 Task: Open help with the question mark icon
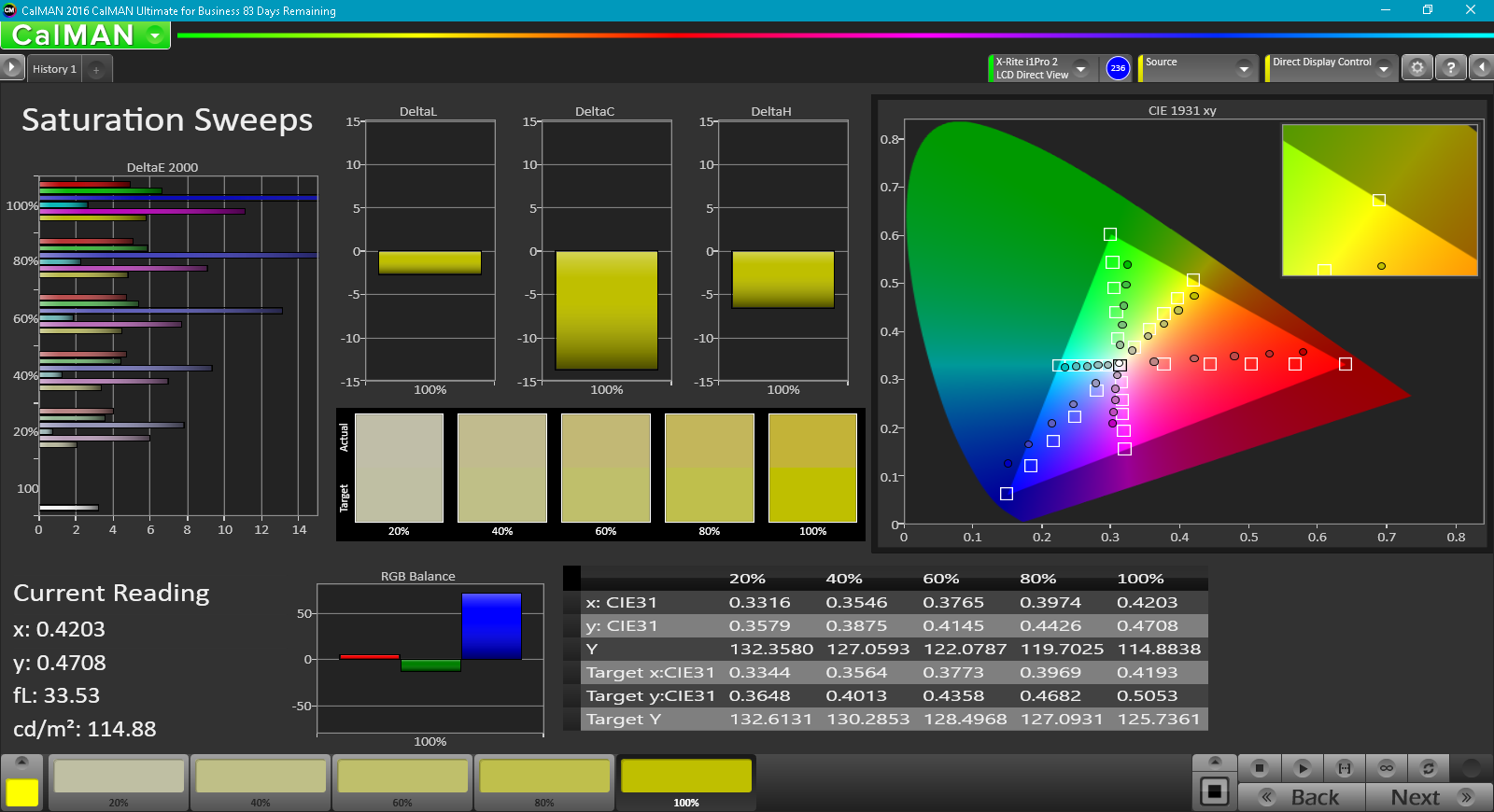coord(1450,68)
